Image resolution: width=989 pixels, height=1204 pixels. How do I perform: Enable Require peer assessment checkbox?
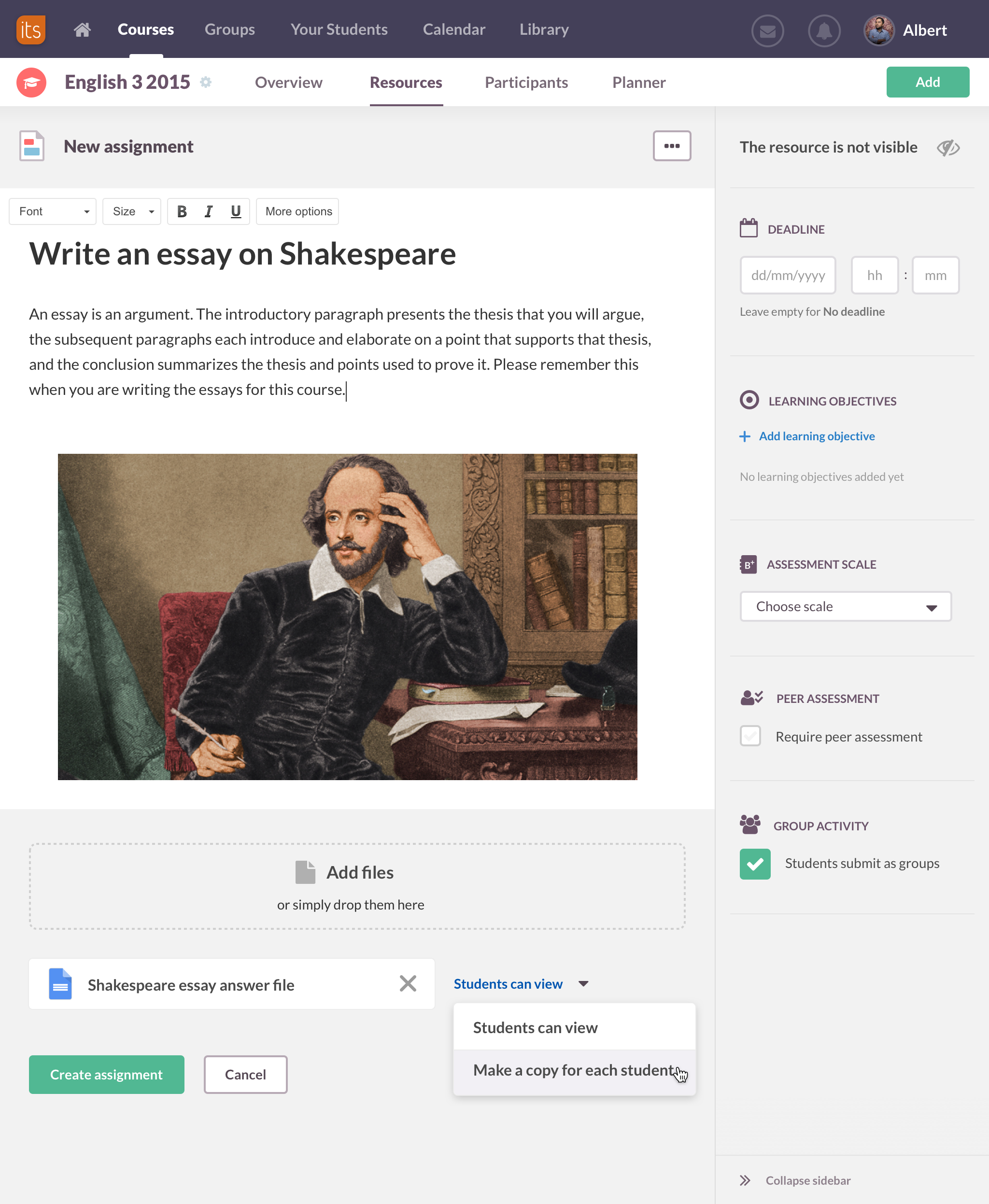click(750, 736)
